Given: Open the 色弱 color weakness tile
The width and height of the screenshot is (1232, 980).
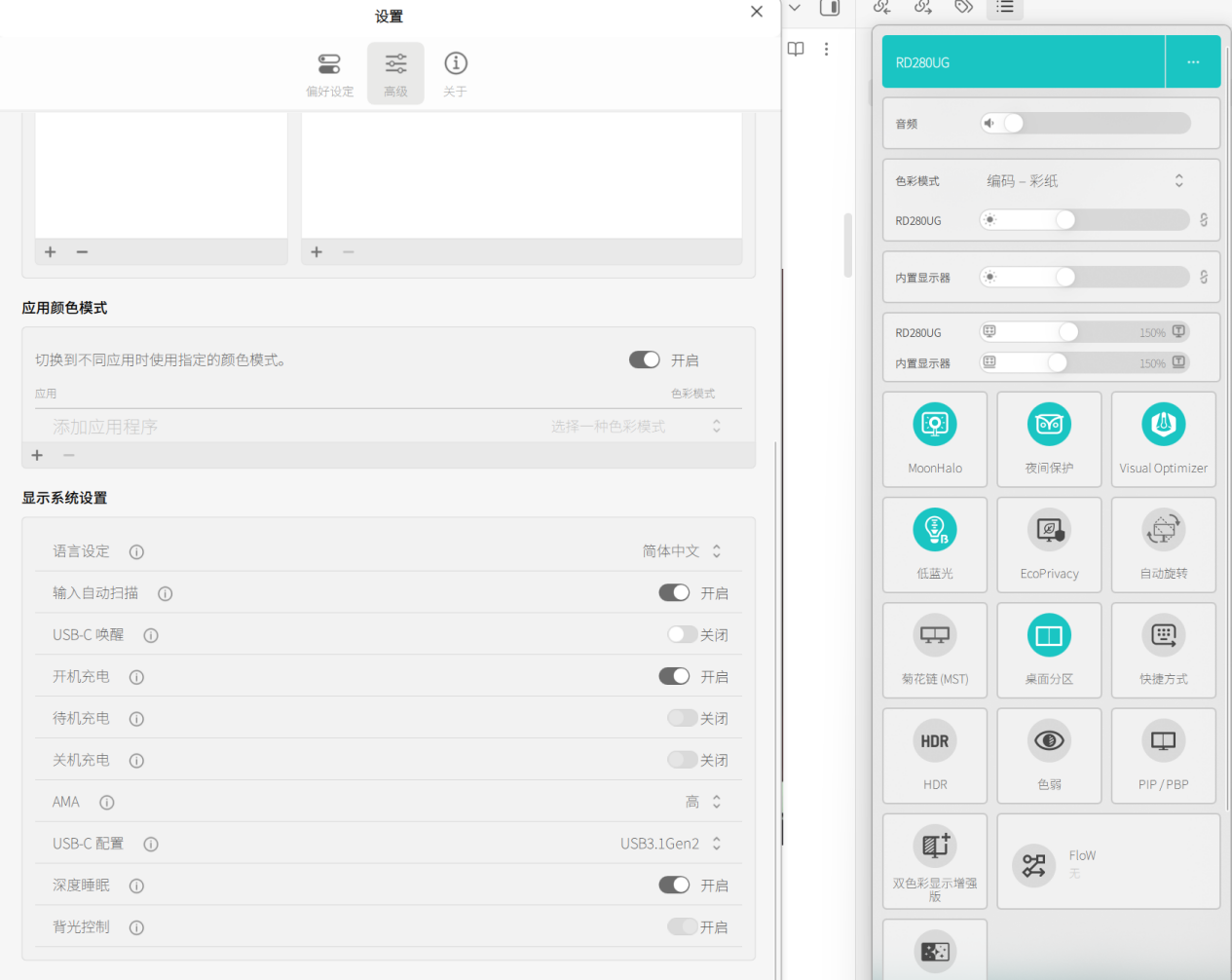Looking at the screenshot, I should pos(1049,755).
